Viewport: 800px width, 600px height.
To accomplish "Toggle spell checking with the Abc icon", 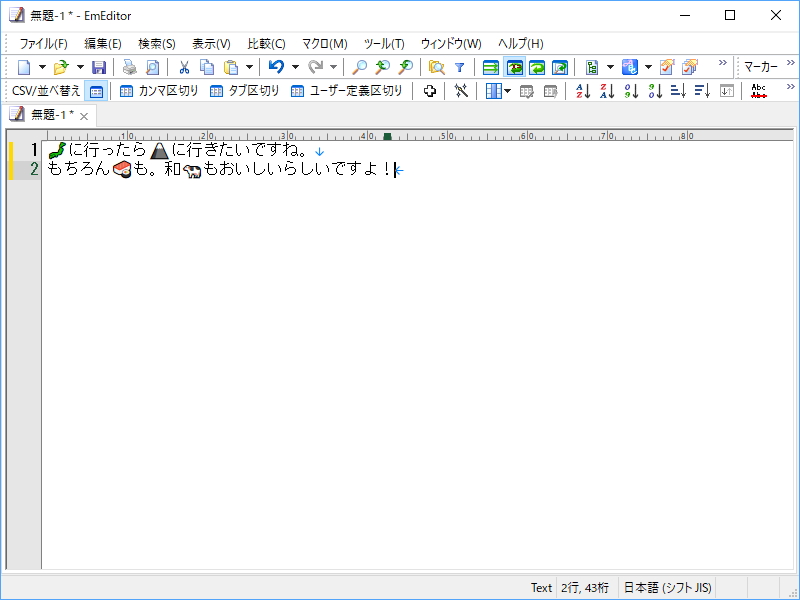I will 758,90.
